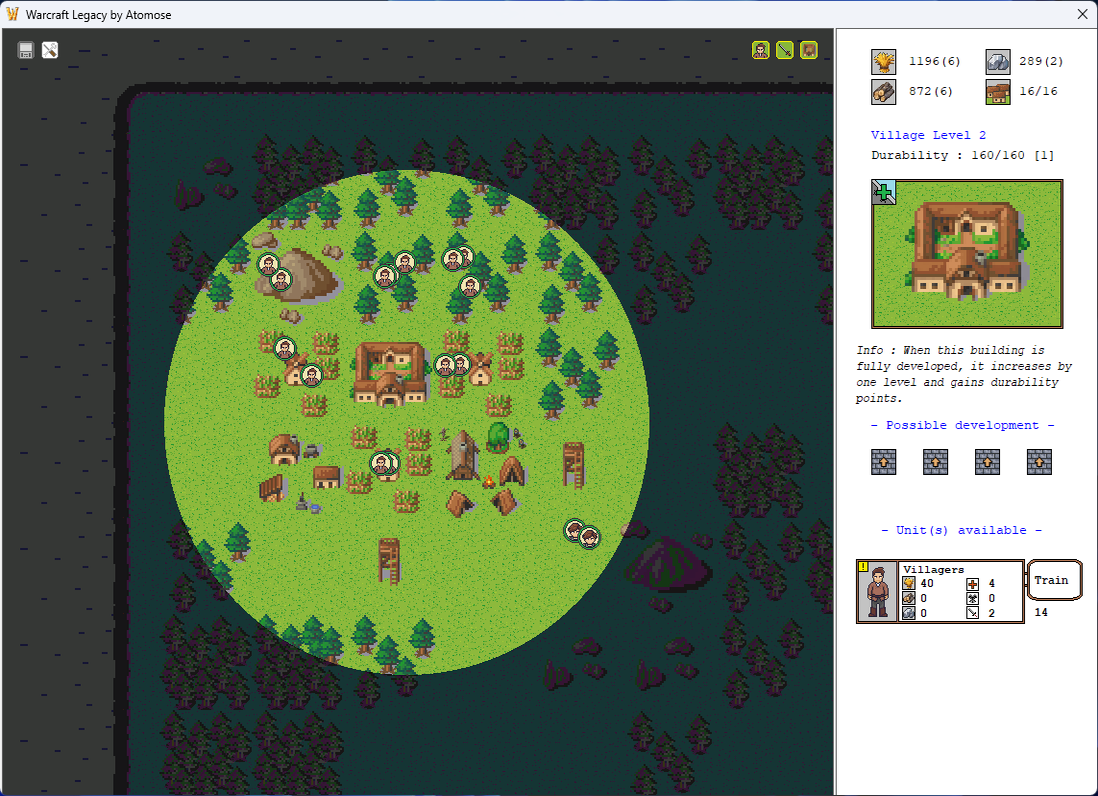Viewport: 1098px width, 796px height.
Task: Click the population count 16/16
Action: tap(1038, 92)
